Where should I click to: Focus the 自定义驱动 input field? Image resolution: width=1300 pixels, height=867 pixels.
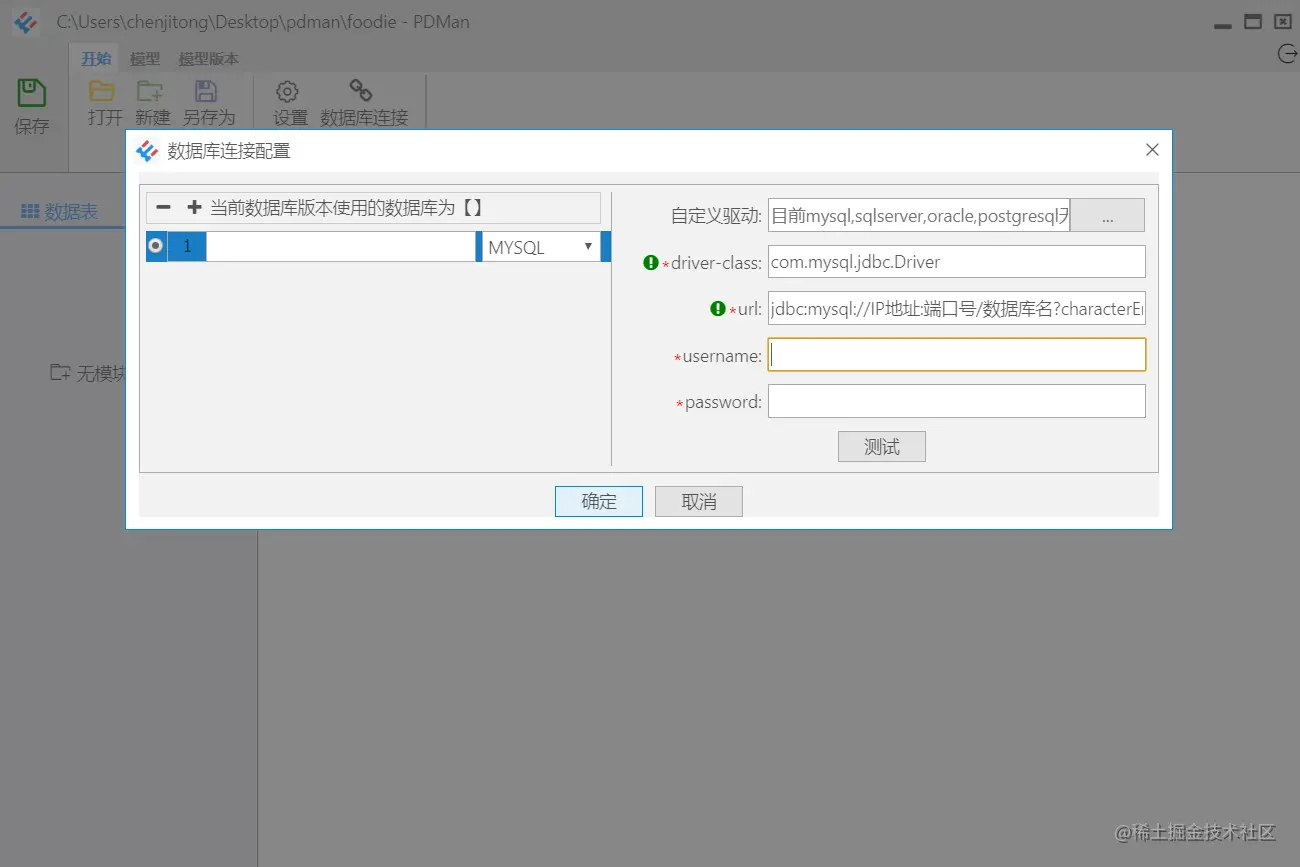point(919,215)
